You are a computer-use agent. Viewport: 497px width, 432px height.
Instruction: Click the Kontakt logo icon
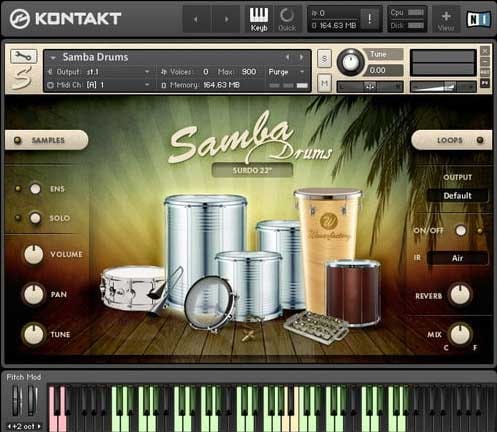[x=19, y=19]
